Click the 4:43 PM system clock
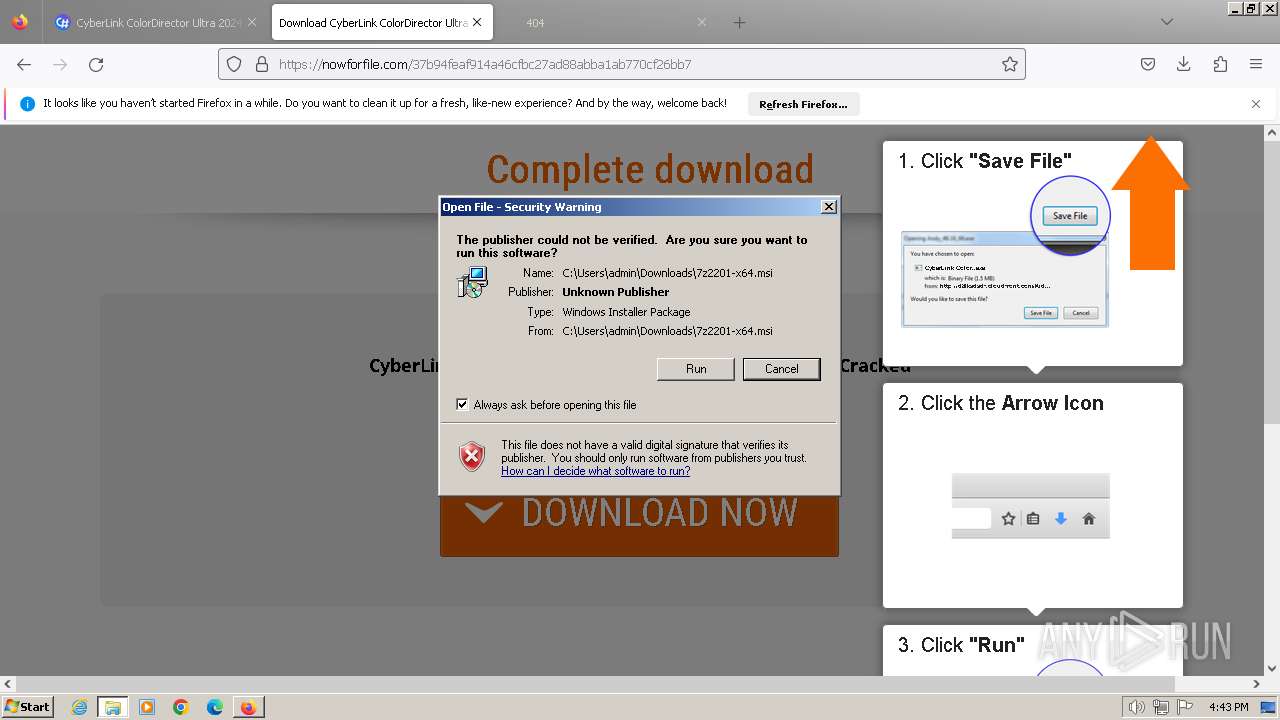 point(1228,707)
